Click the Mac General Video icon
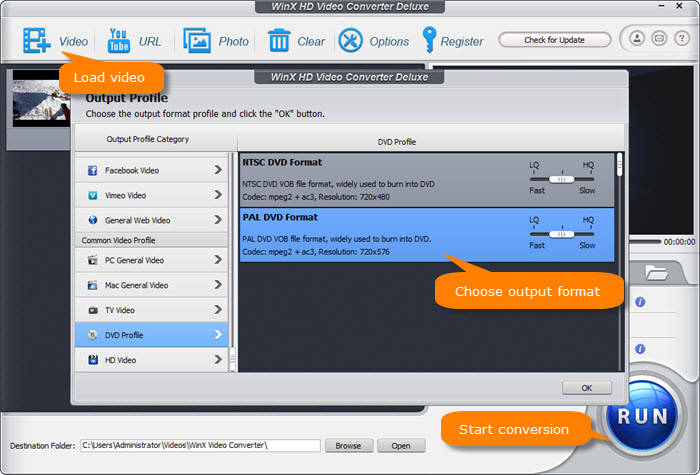The width and height of the screenshot is (700, 475). (92, 285)
